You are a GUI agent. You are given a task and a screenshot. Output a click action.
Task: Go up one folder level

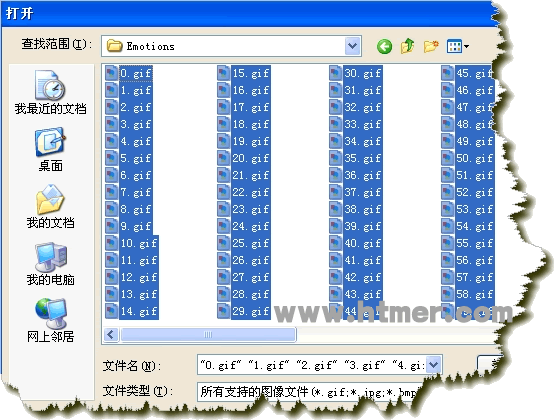point(407,46)
